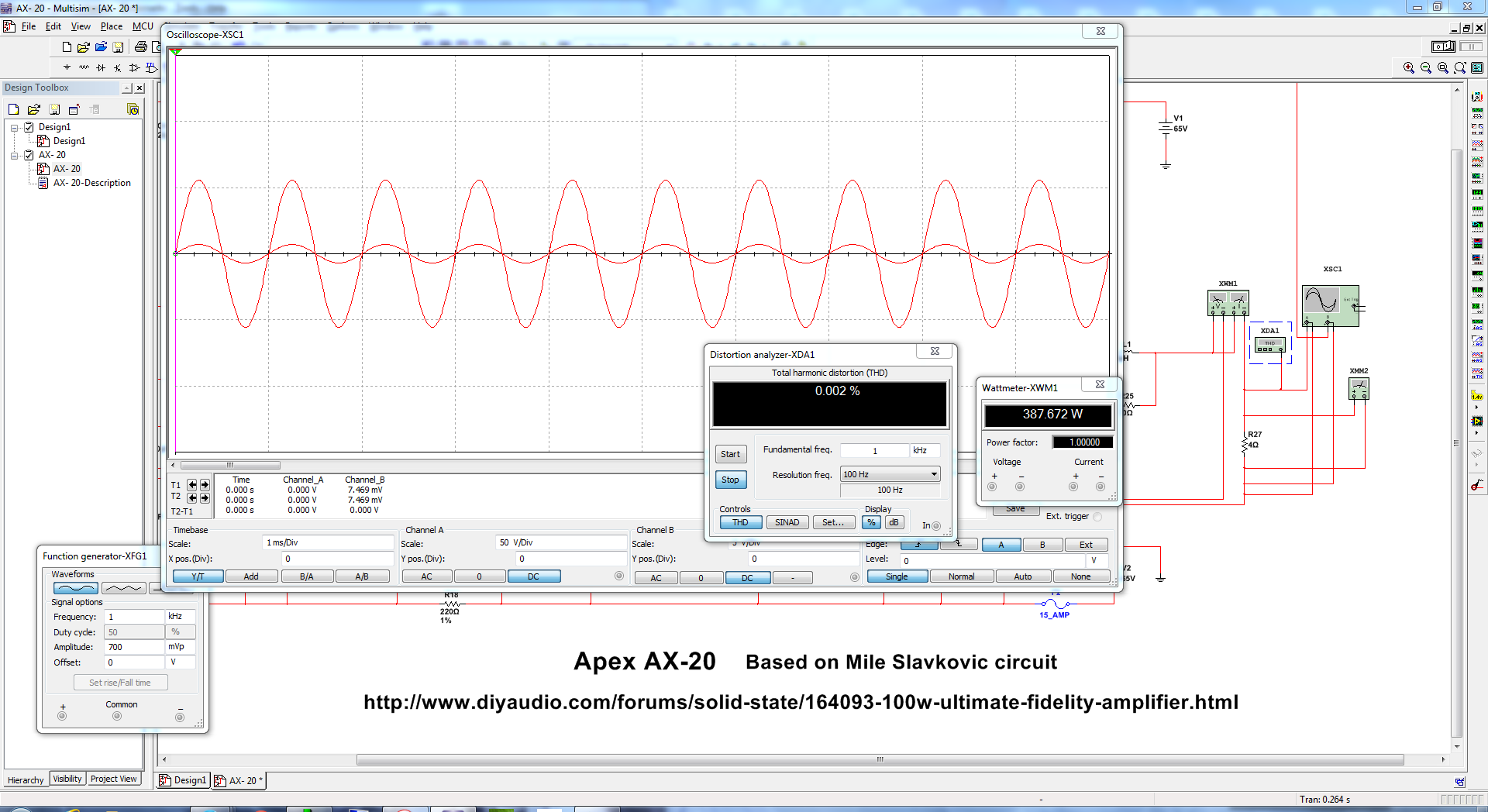The height and width of the screenshot is (812, 1488).
Task: Click Open folder icon in Design Toolbox
Action: 34,109
